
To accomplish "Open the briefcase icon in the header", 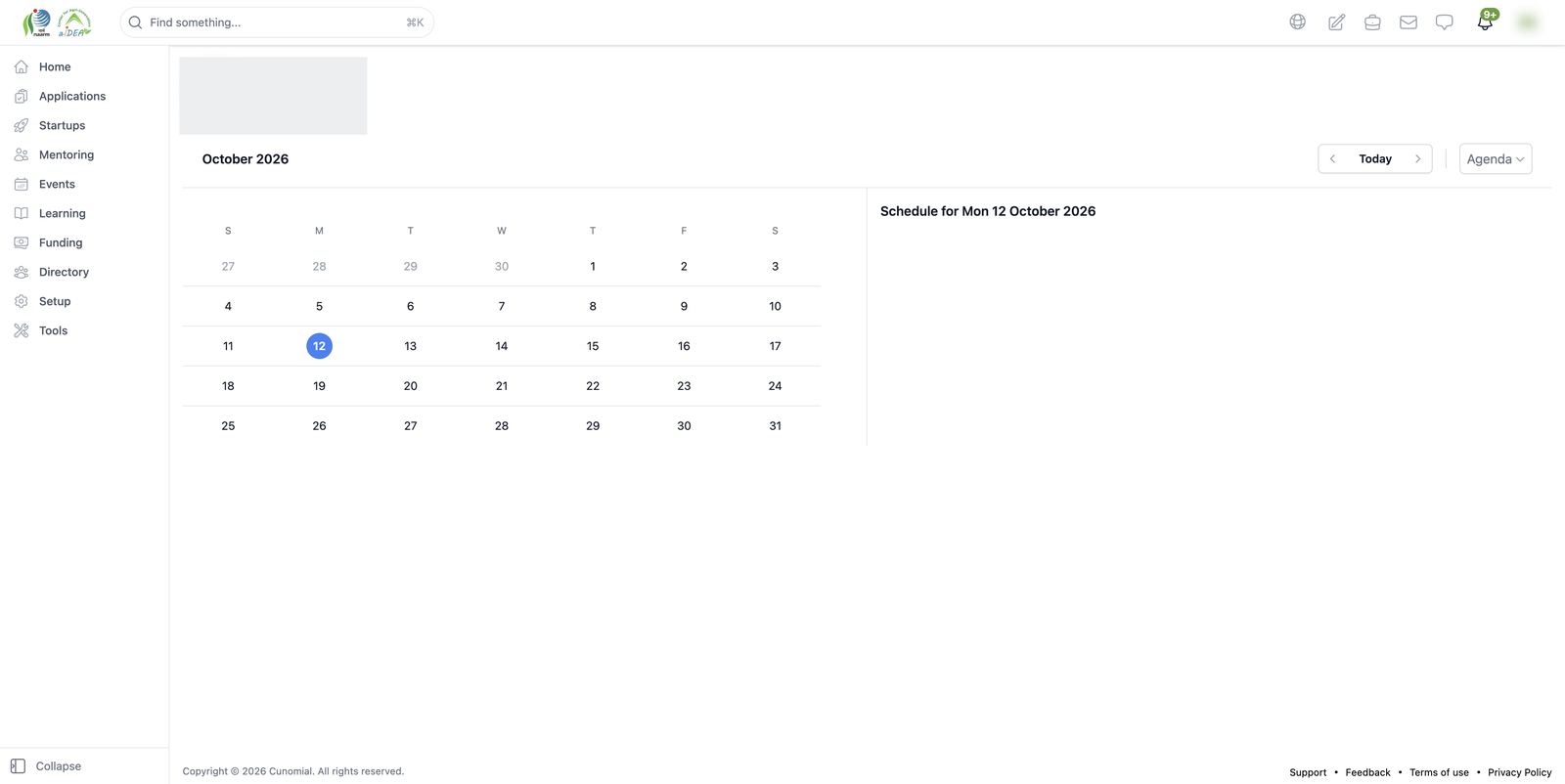I will 1372,22.
